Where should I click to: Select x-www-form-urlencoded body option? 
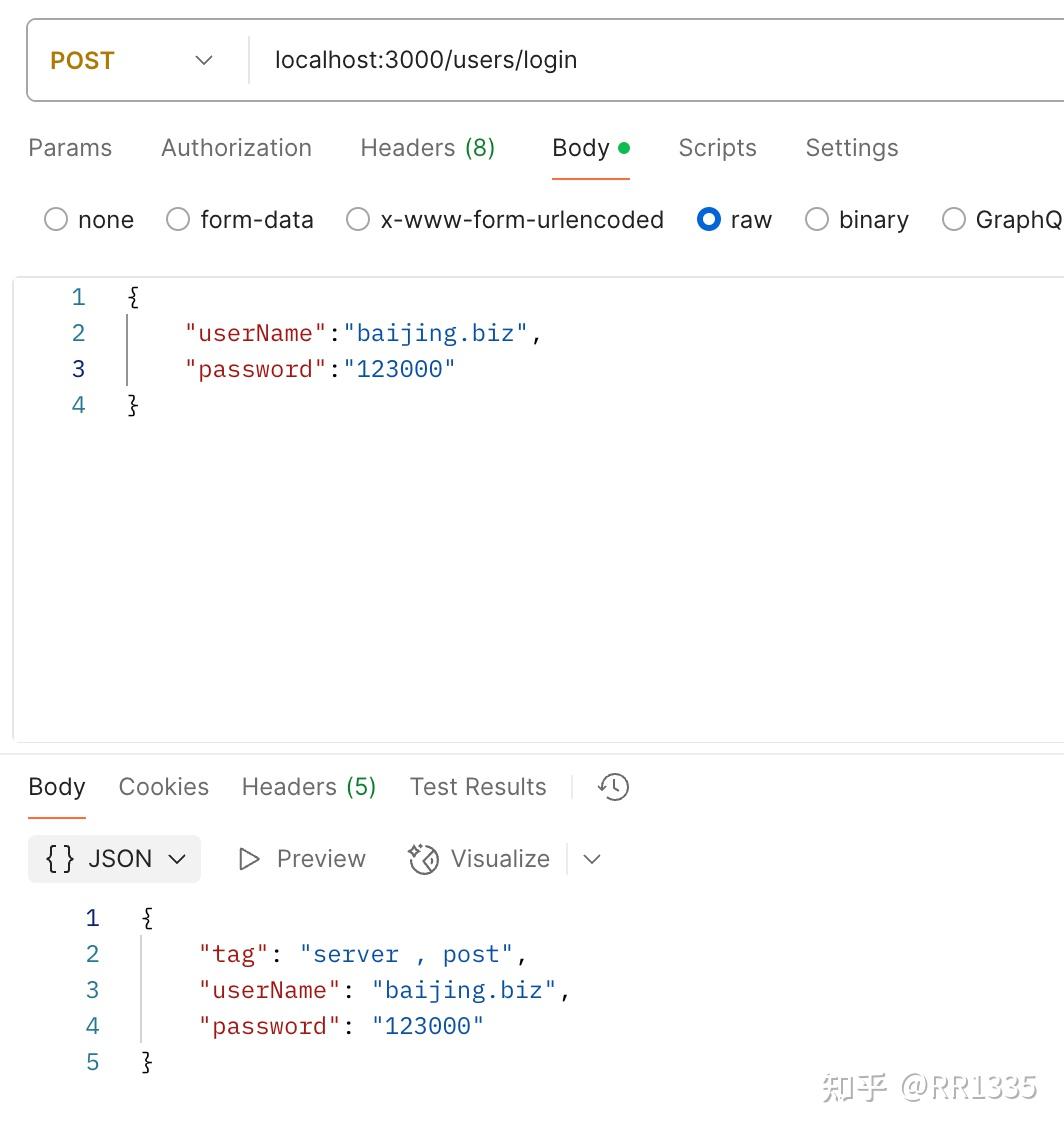point(358,220)
